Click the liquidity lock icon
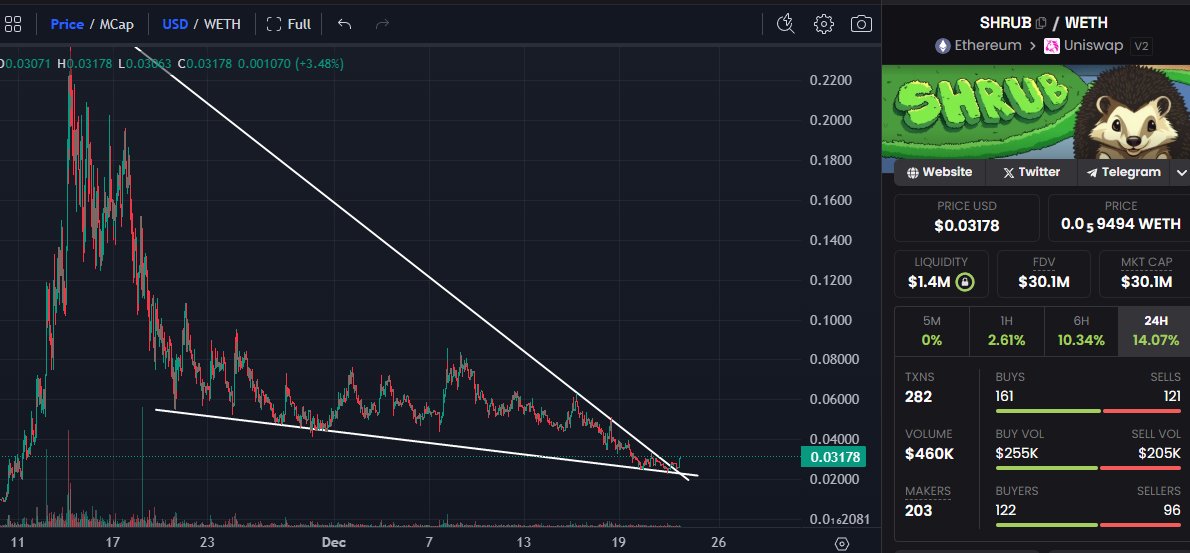1190x553 pixels. coord(965,282)
